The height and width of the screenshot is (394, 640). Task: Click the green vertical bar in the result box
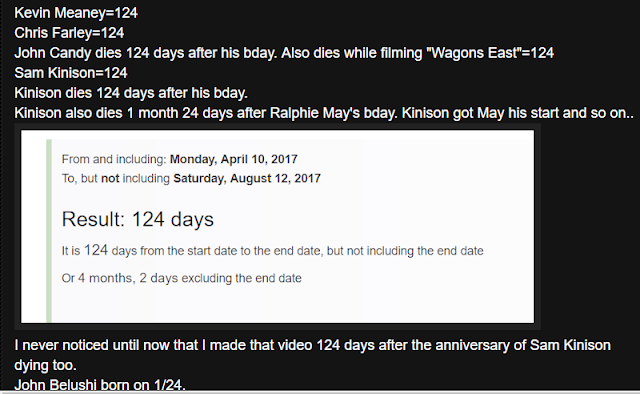tap(49, 231)
